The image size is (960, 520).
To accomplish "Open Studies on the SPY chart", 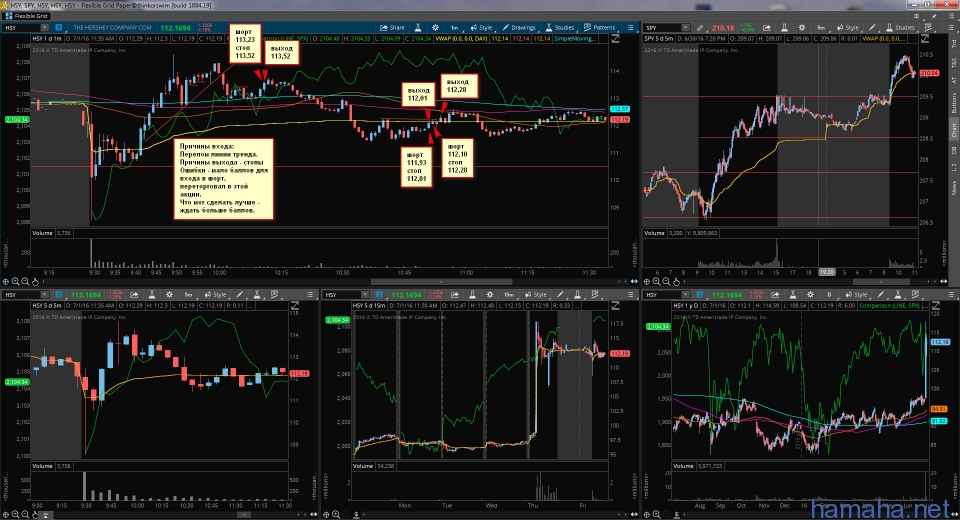I will pos(900,28).
